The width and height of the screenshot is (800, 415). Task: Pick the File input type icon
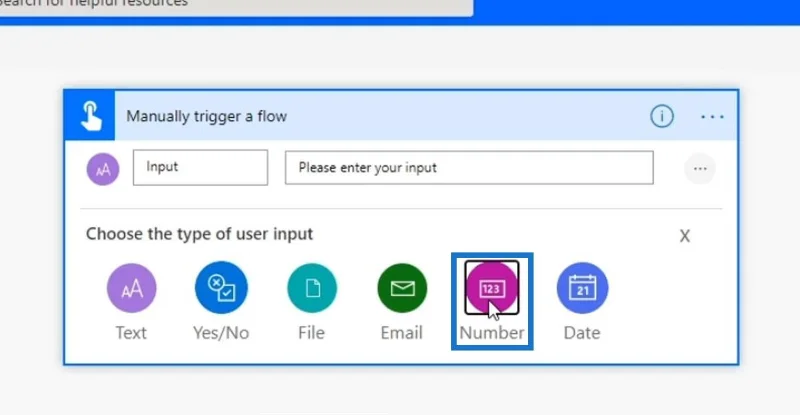click(x=312, y=288)
